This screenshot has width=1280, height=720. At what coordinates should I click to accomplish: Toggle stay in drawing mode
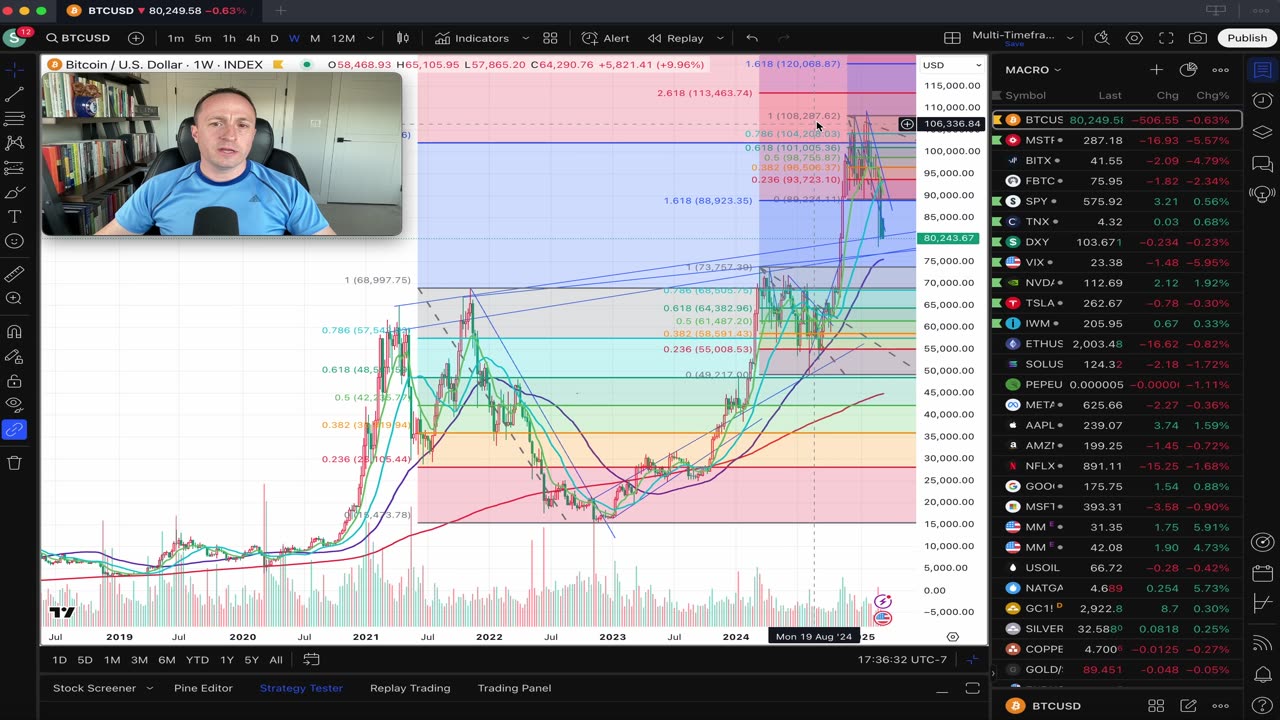pyautogui.click(x=14, y=357)
